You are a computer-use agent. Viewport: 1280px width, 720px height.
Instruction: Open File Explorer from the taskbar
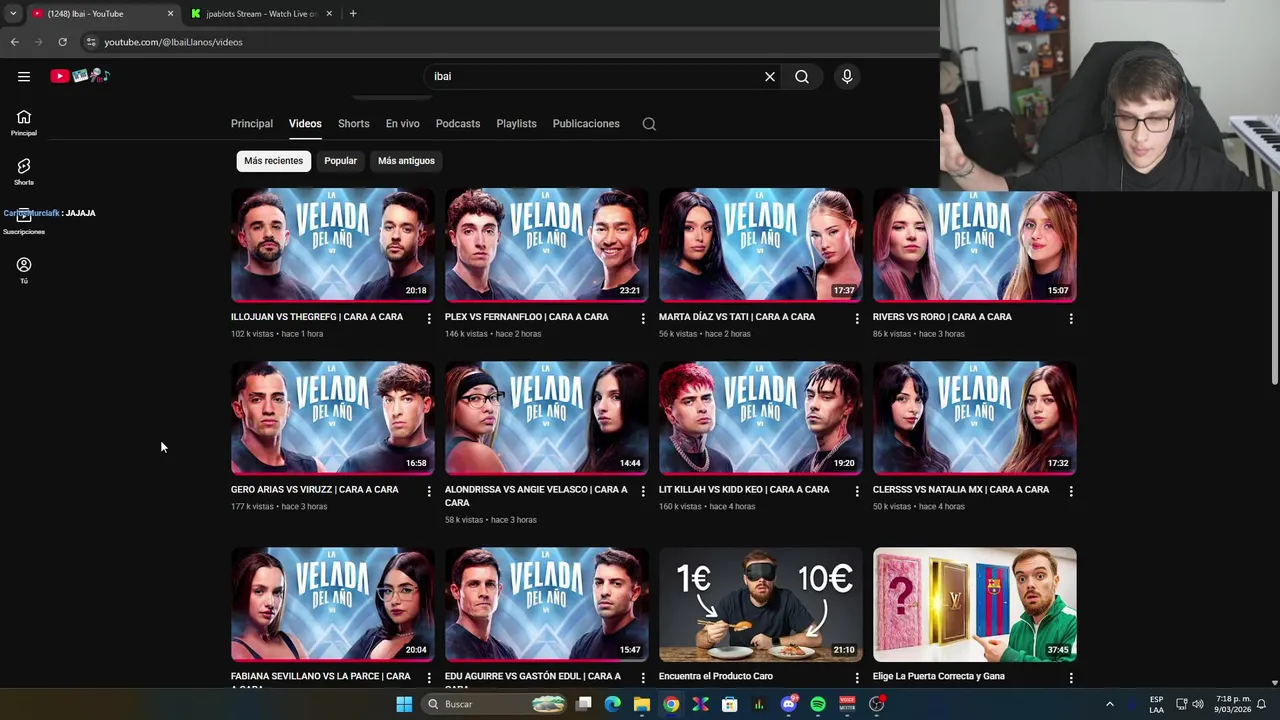pyautogui.click(x=642, y=704)
